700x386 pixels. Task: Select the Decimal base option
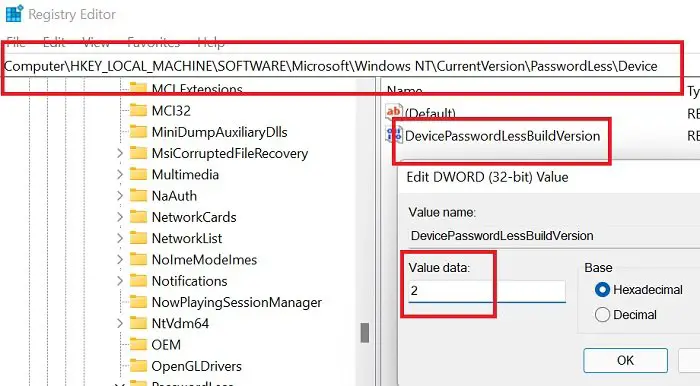[x=602, y=315]
